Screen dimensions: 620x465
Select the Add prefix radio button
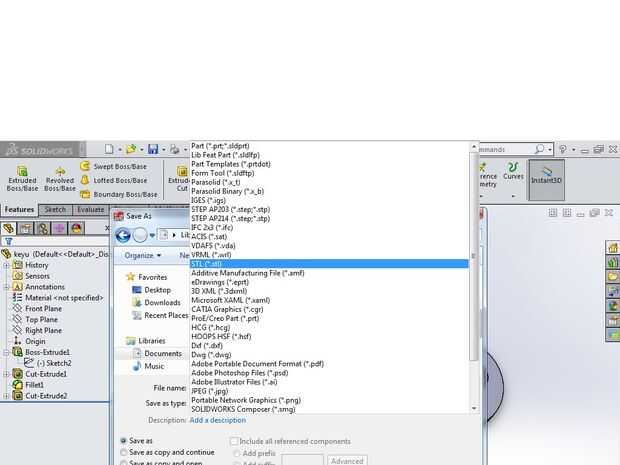pyautogui.click(x=236, y=453)
